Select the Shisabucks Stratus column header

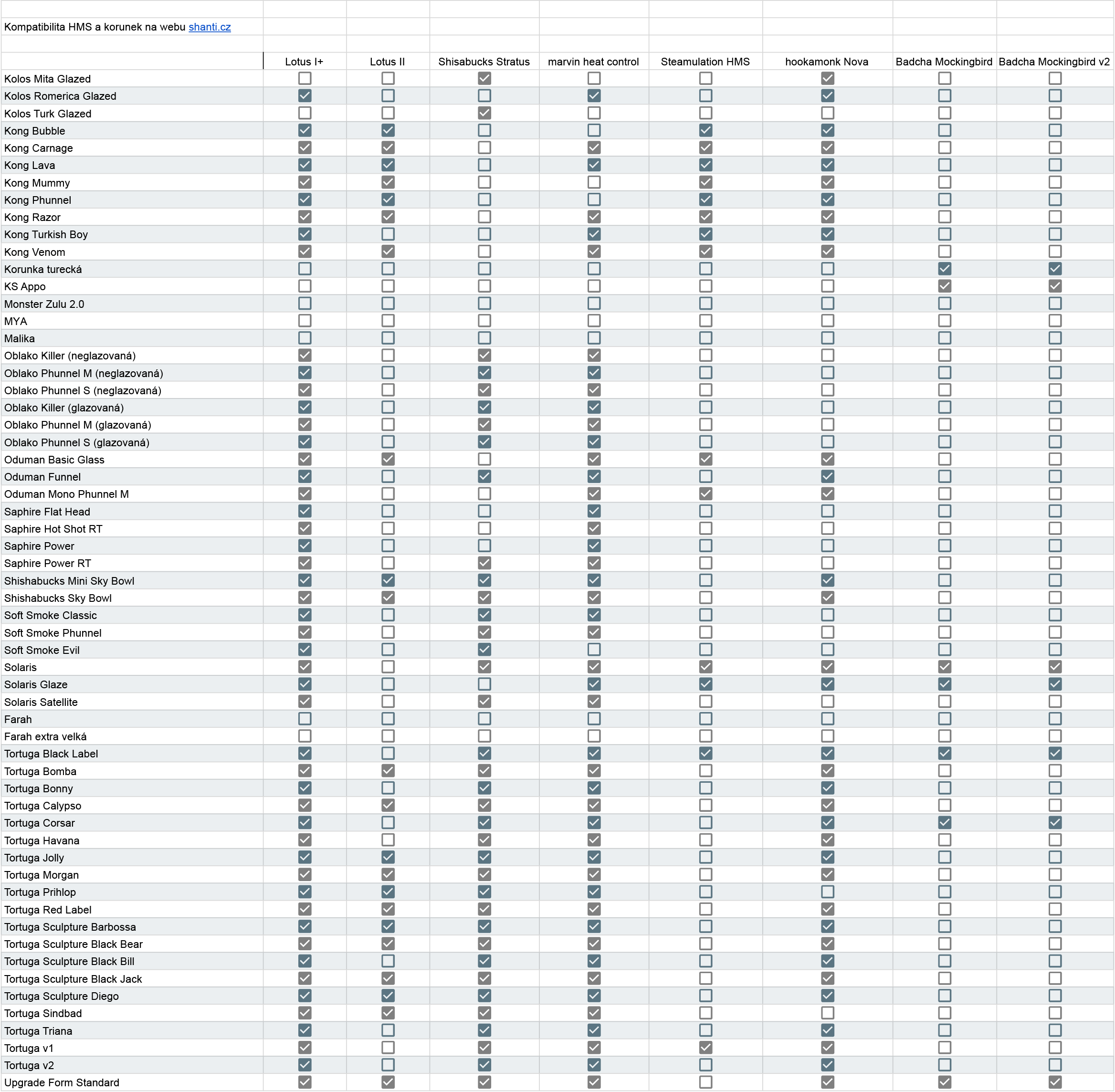[484, 62]
